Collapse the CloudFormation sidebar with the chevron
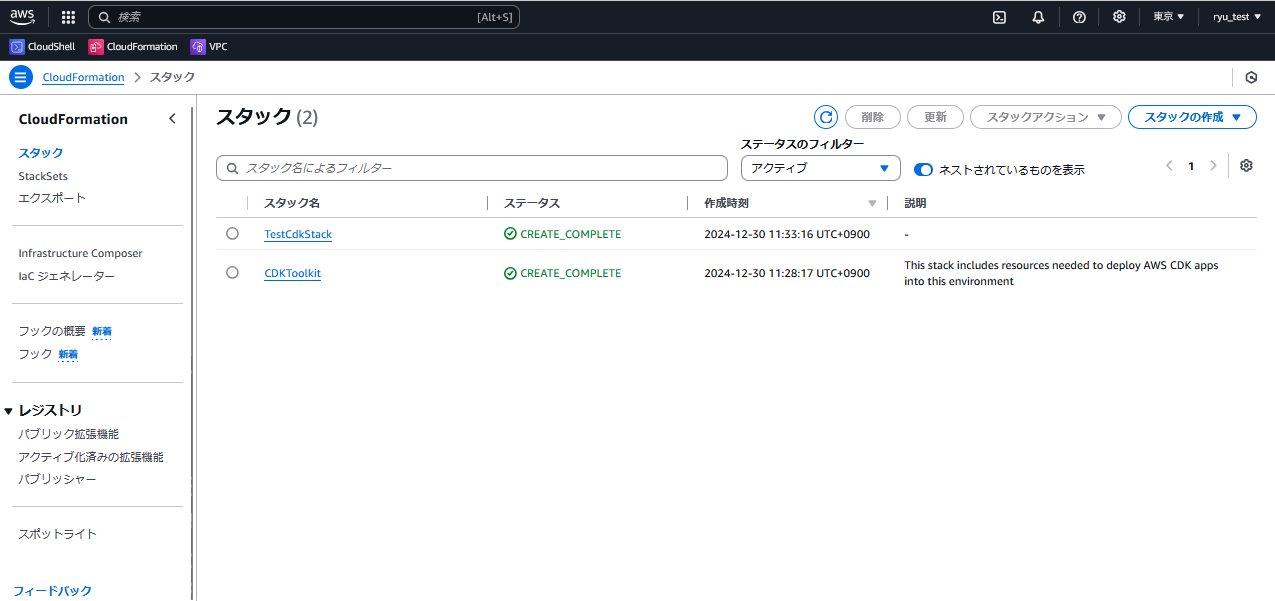Viewport: 1275px width, 601px height. pyautogui.click(x=172, y=118)
